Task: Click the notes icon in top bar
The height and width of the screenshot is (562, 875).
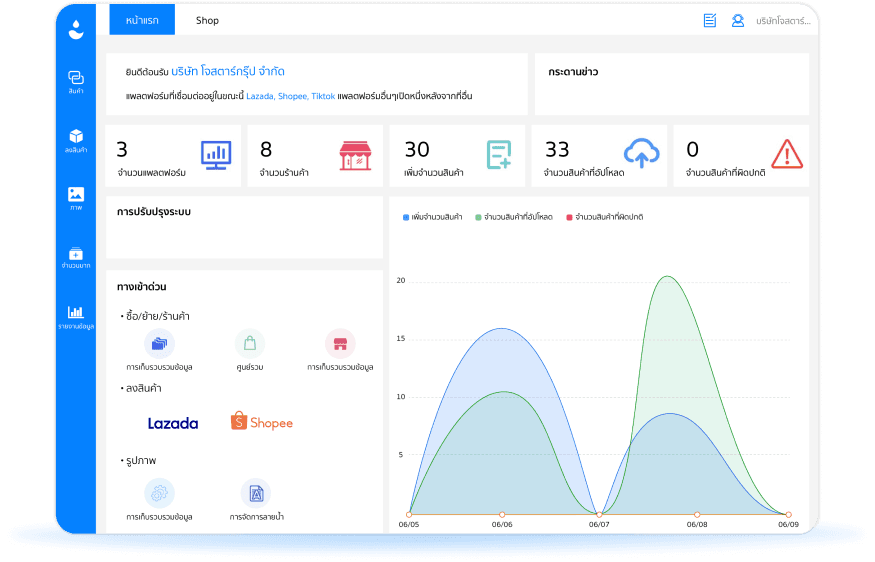Action: [709, 21]
